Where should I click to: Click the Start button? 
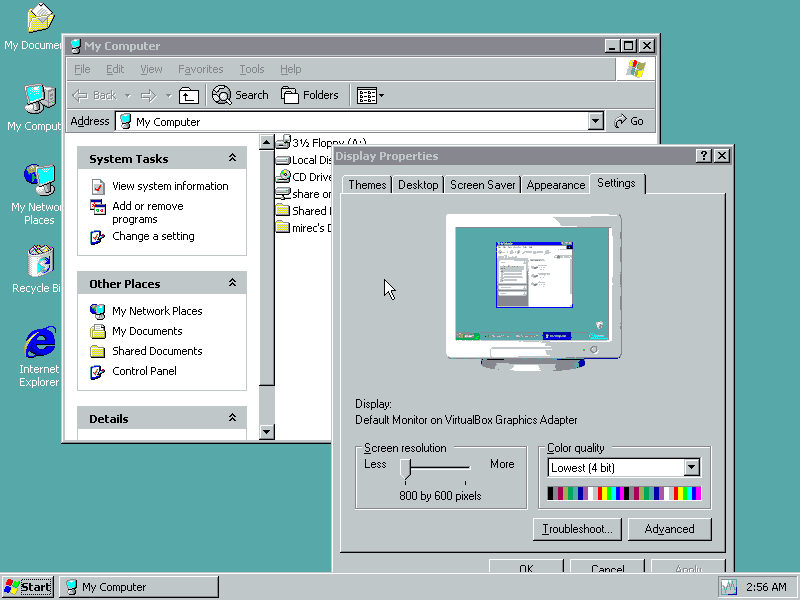[x=28, y=587]
